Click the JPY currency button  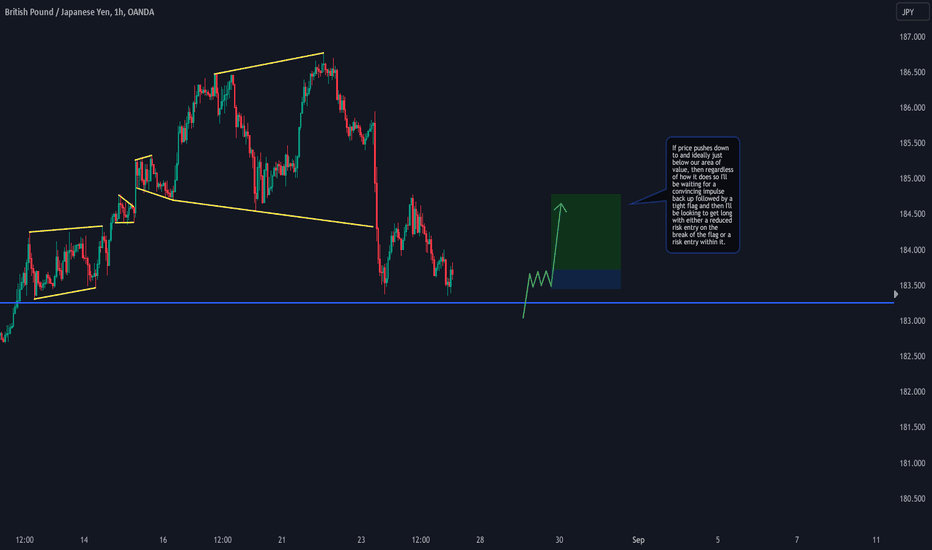[x=912, y=12]
